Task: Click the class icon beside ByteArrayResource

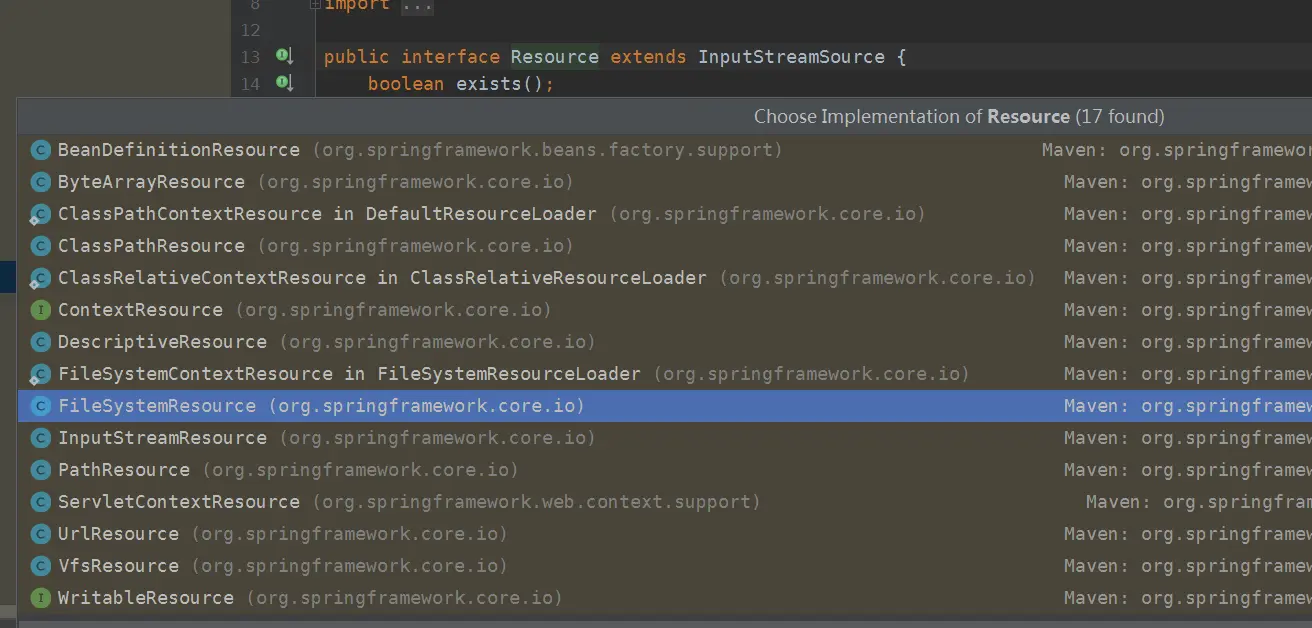Action: [x=40, y=181]
